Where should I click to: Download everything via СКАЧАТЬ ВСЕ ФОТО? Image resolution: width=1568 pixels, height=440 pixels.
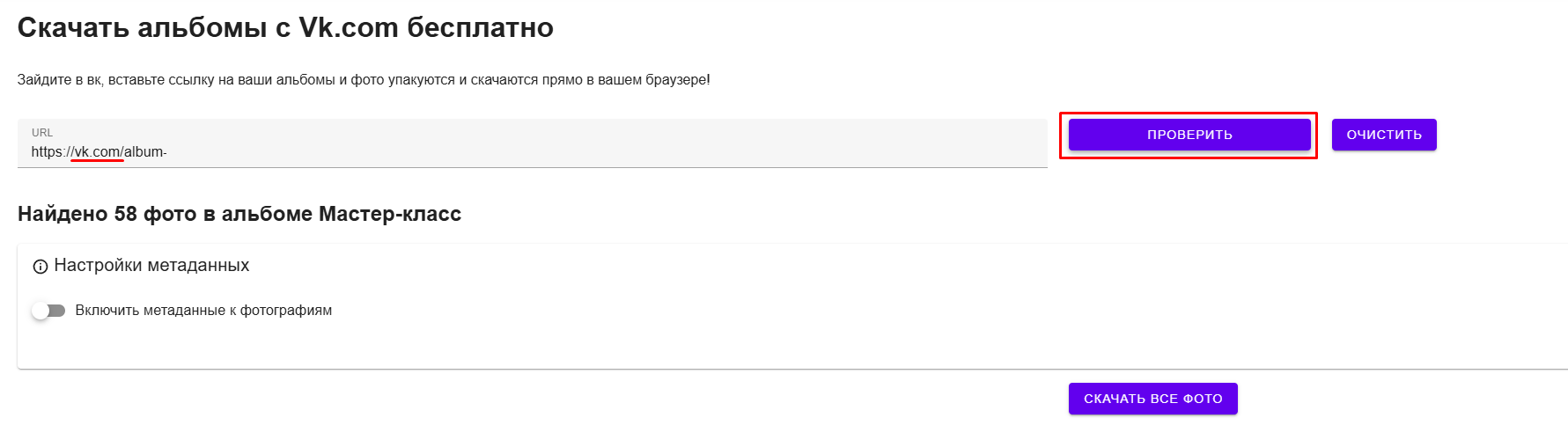click(1153, 399)
